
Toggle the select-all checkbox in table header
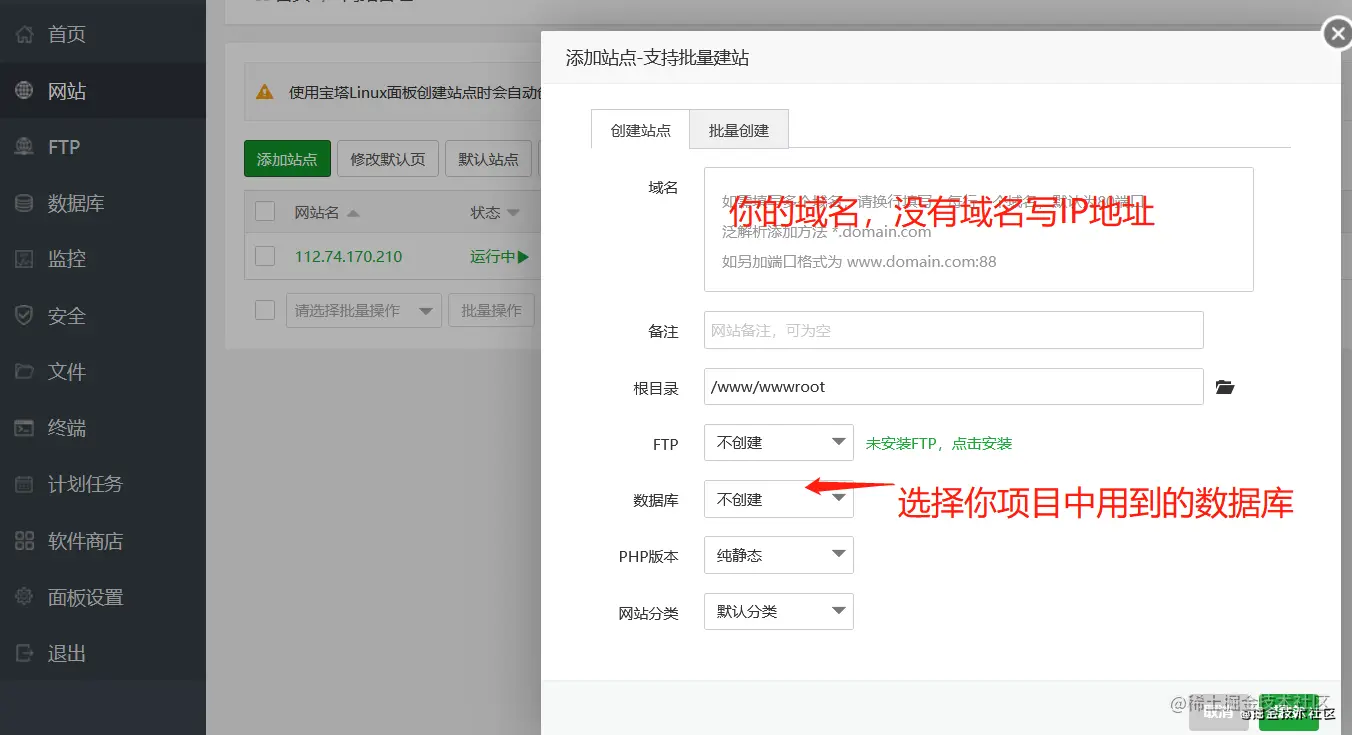coord(265,212)
